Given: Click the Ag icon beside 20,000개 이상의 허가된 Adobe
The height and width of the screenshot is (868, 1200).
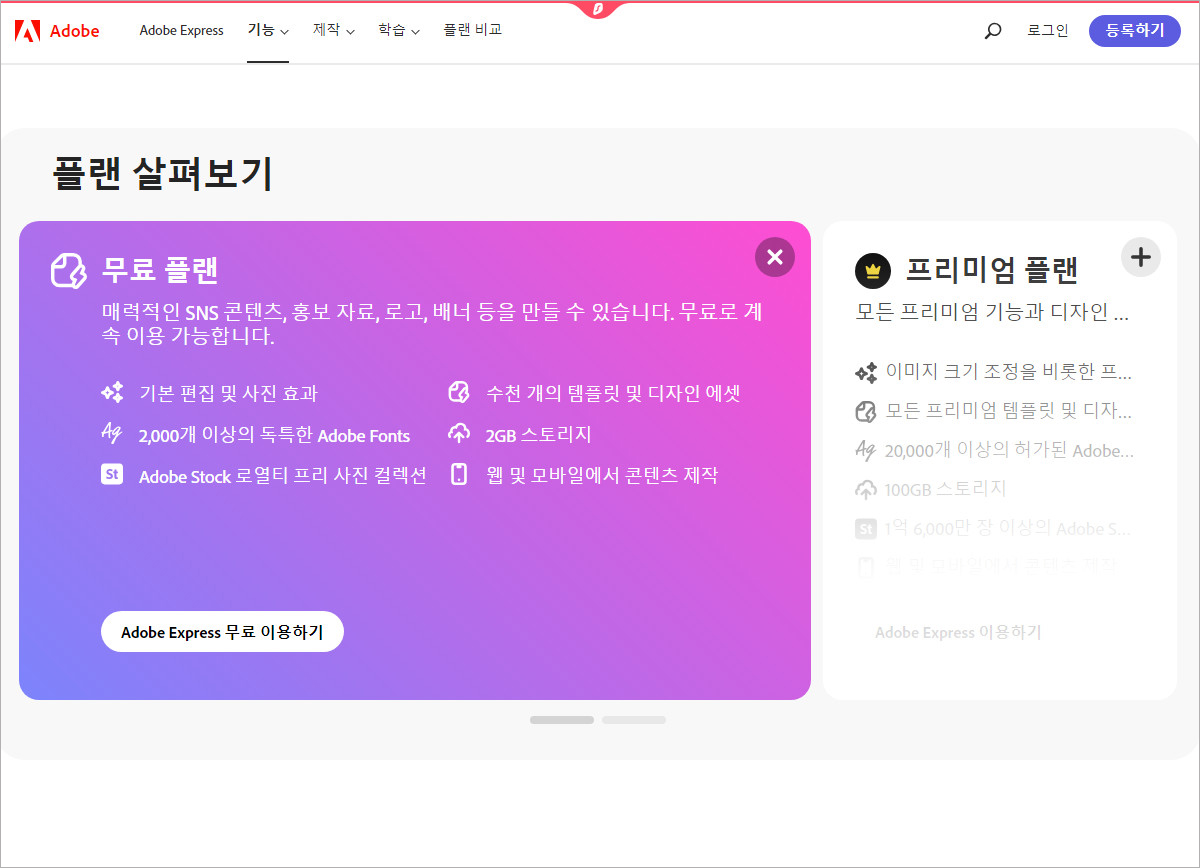Looking at the screenshot, I should point(866,450).
